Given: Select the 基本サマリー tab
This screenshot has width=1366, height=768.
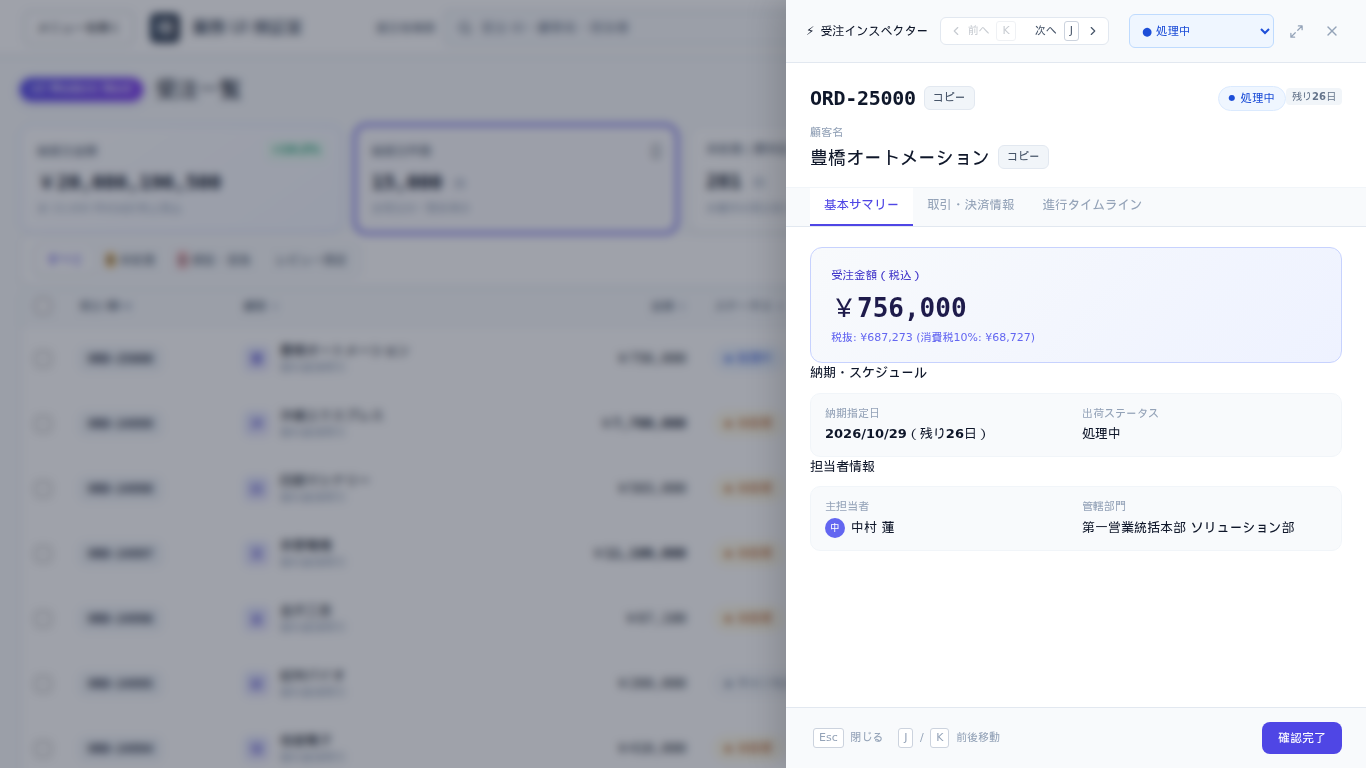Looking at the screenshot, I should coord(861,205).
